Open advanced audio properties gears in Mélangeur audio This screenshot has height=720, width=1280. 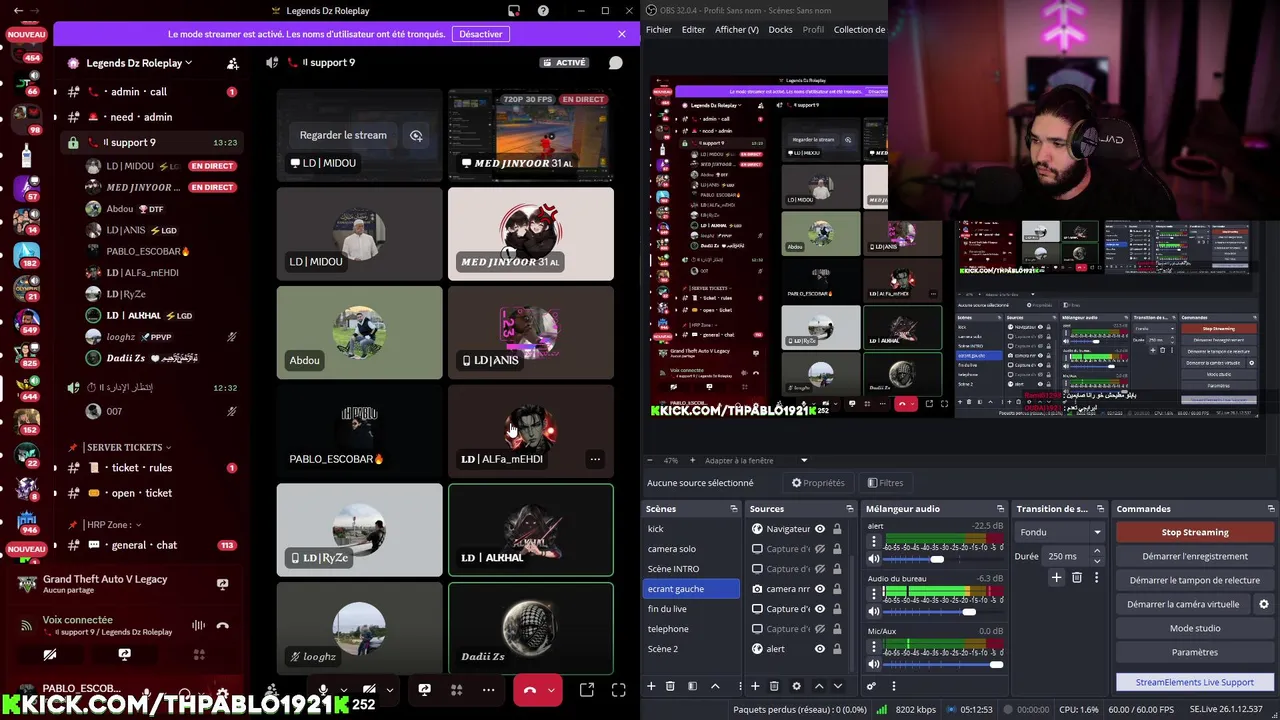871,686
